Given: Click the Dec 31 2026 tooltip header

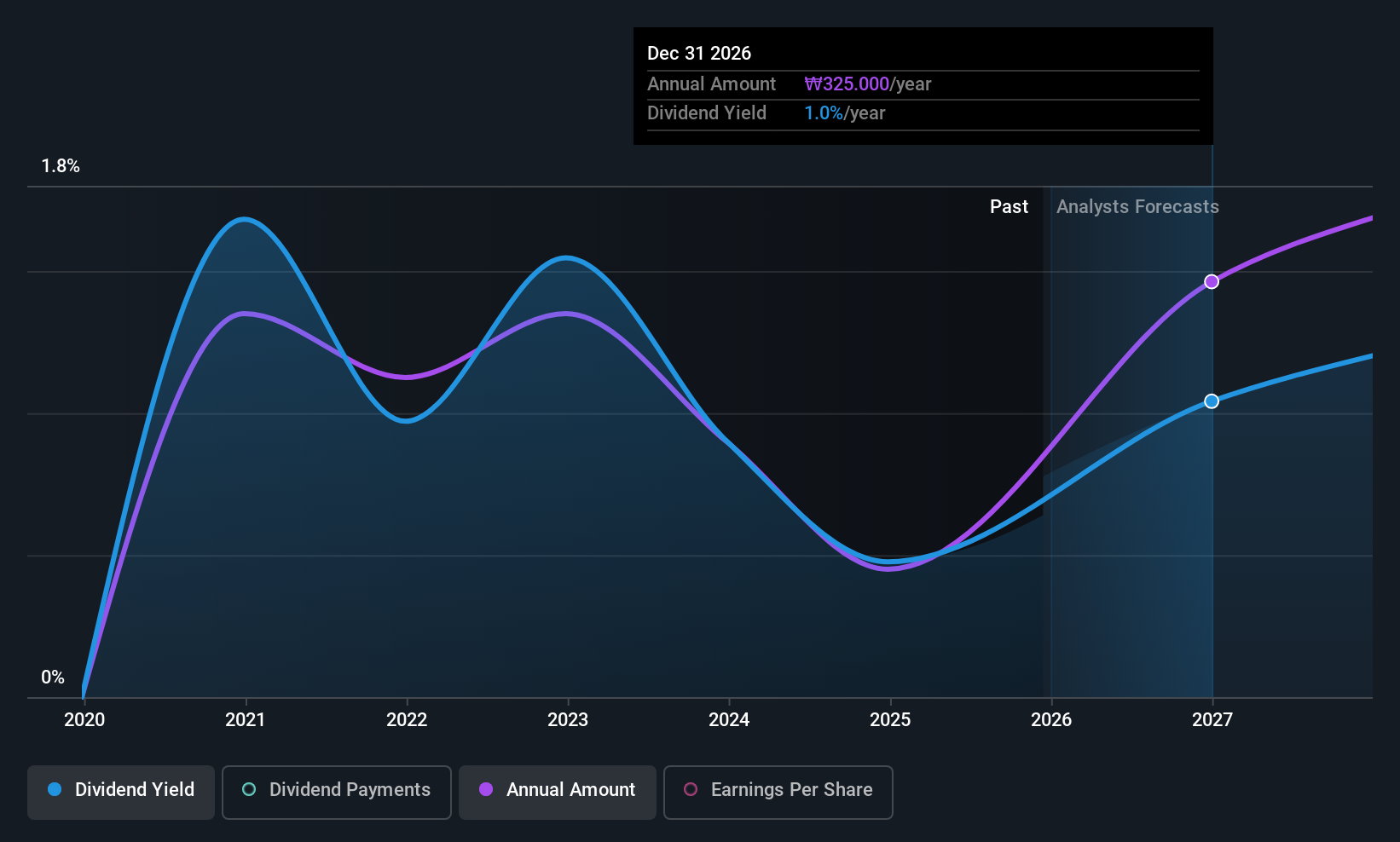Looking at the screenshot, I should pyautogui.click(x=699, y=54).
